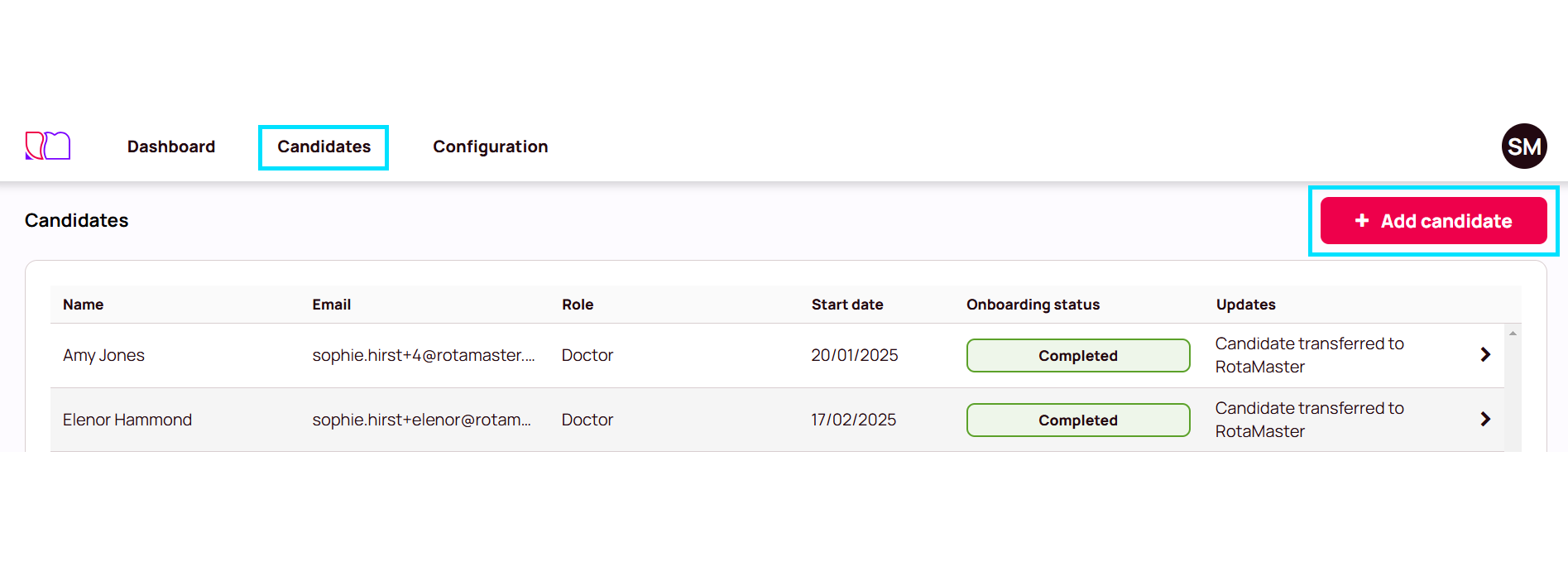The height and width of the screenshot is (562, 1568).
Task: Expand Amy Jones row chevron
Action: pyautogui.click(x=1485, y=354)
